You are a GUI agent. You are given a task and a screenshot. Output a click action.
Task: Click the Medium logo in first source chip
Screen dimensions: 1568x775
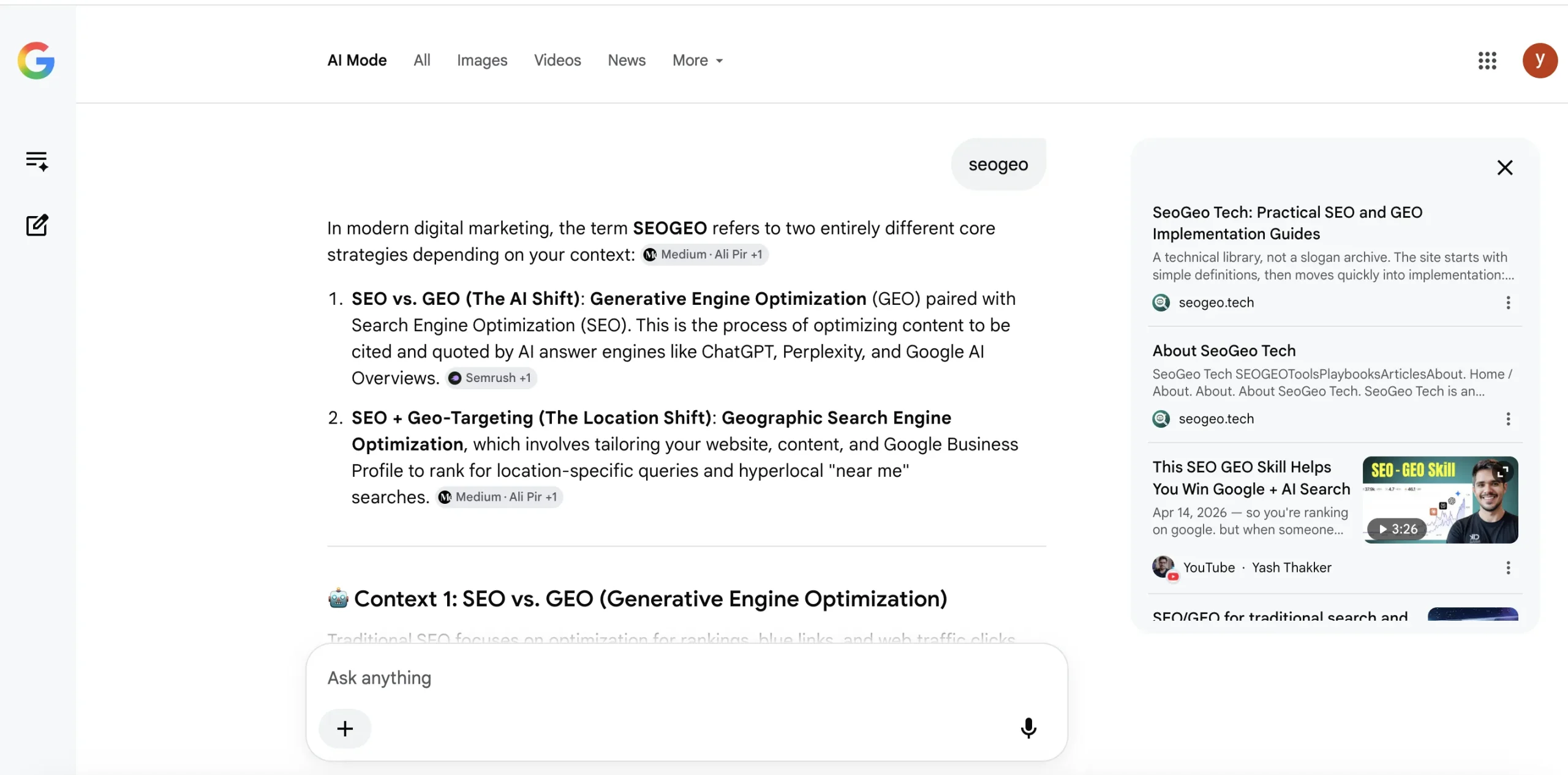650,254
